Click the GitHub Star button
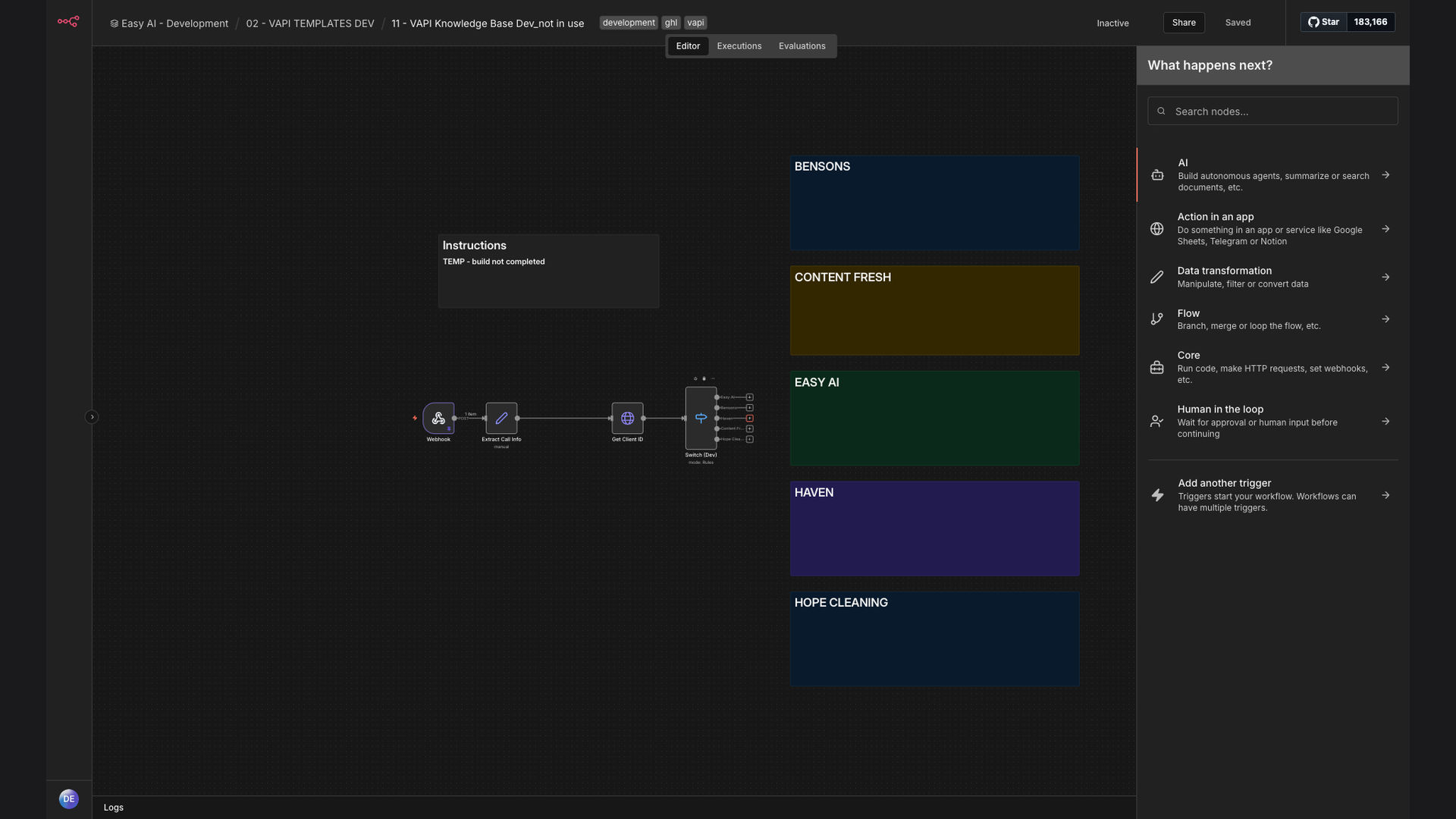The height and width of the screenshot is (819, 1456). [1323, 22]
